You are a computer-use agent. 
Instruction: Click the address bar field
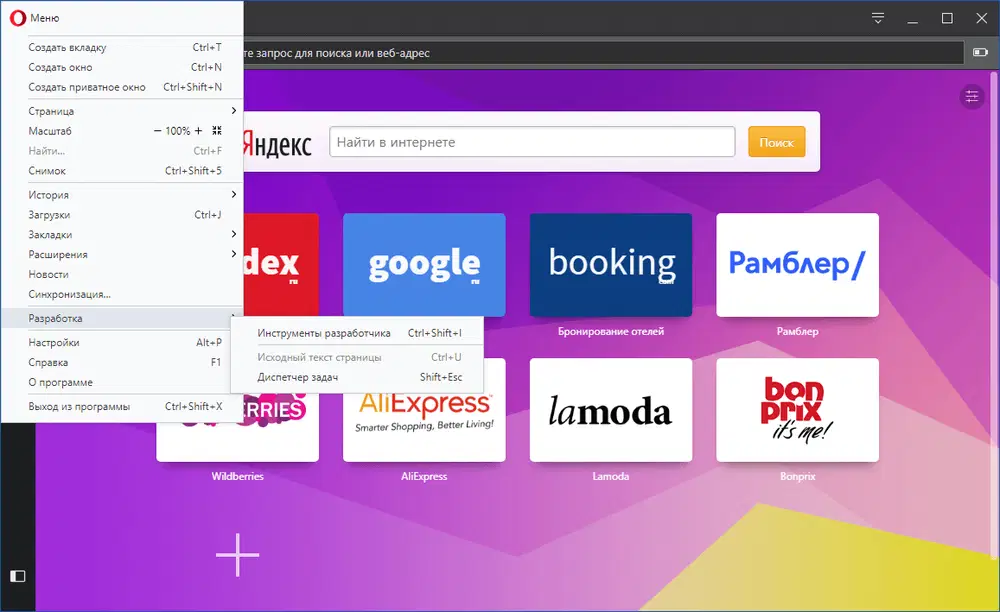(x=602, y=53)
